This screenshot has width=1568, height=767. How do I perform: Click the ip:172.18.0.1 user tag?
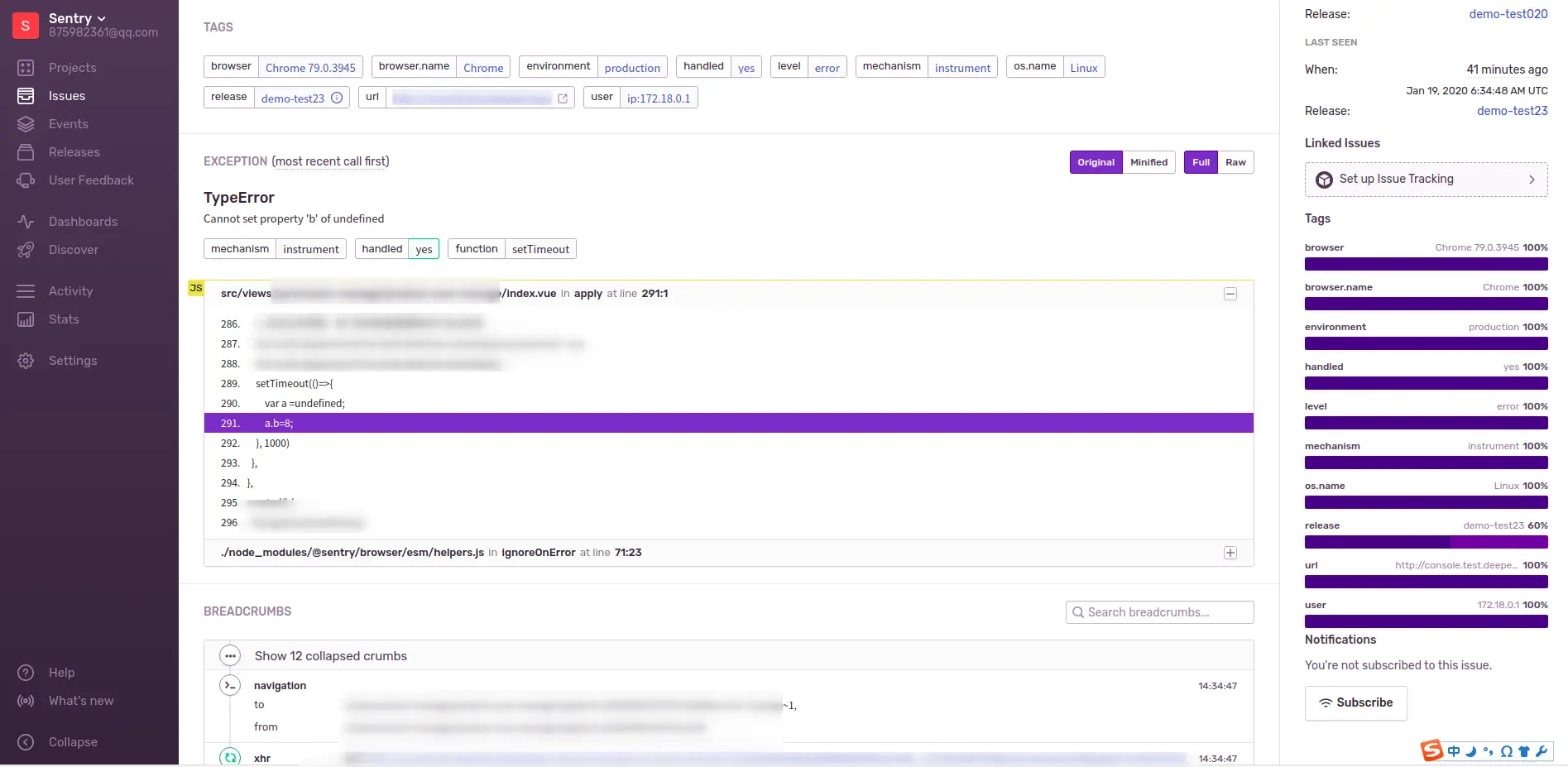[659, 98]
